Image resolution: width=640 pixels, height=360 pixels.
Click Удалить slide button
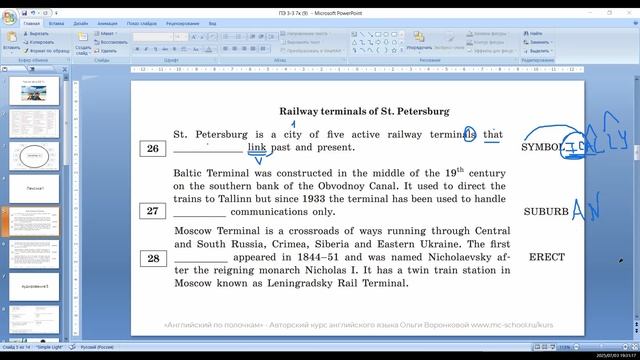coord(106,51)
